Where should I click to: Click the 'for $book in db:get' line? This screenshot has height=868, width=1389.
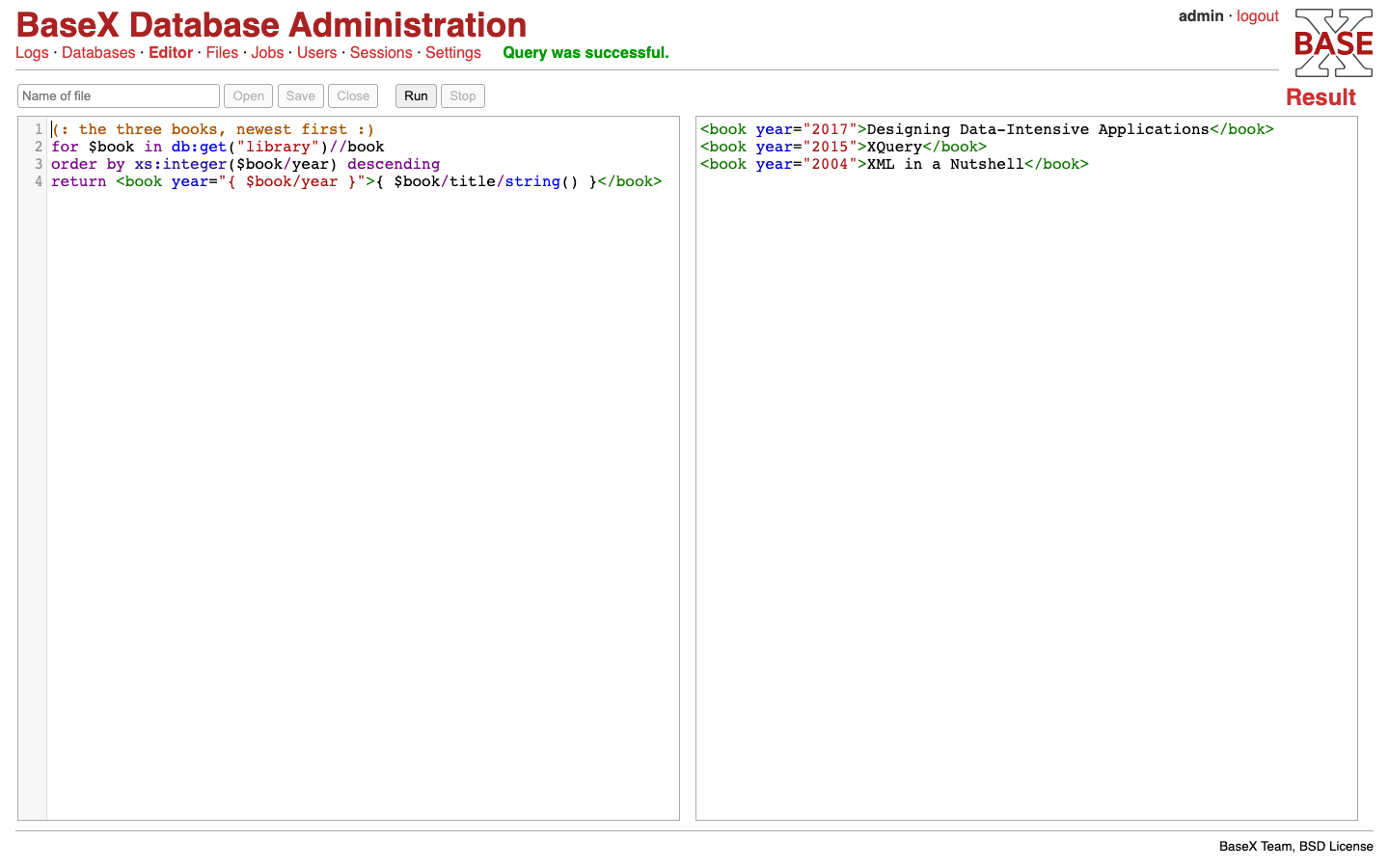(218, 147)
